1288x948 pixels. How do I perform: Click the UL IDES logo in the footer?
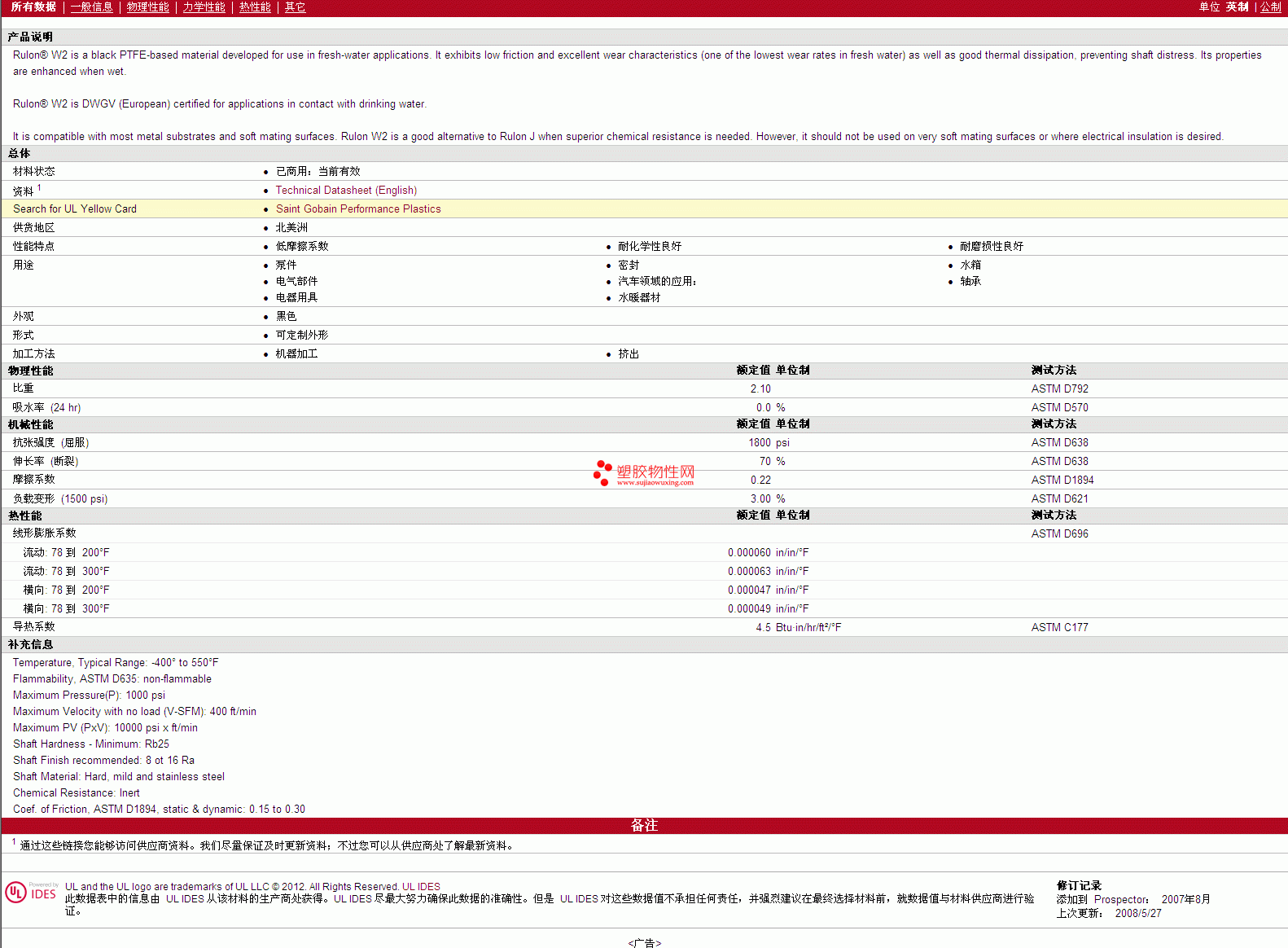pos(31,893)
